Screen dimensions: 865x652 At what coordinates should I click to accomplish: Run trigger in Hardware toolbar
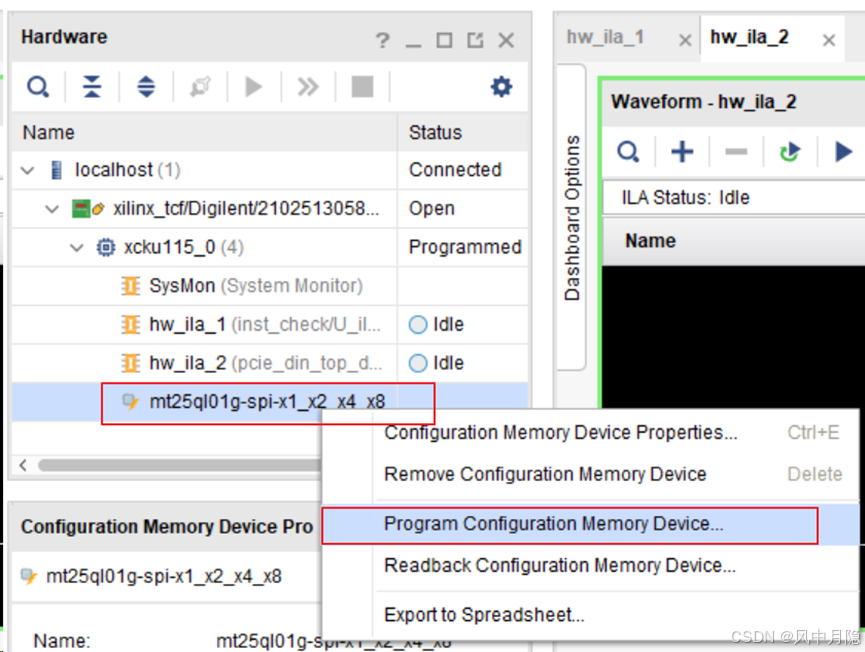coord(254,87)
